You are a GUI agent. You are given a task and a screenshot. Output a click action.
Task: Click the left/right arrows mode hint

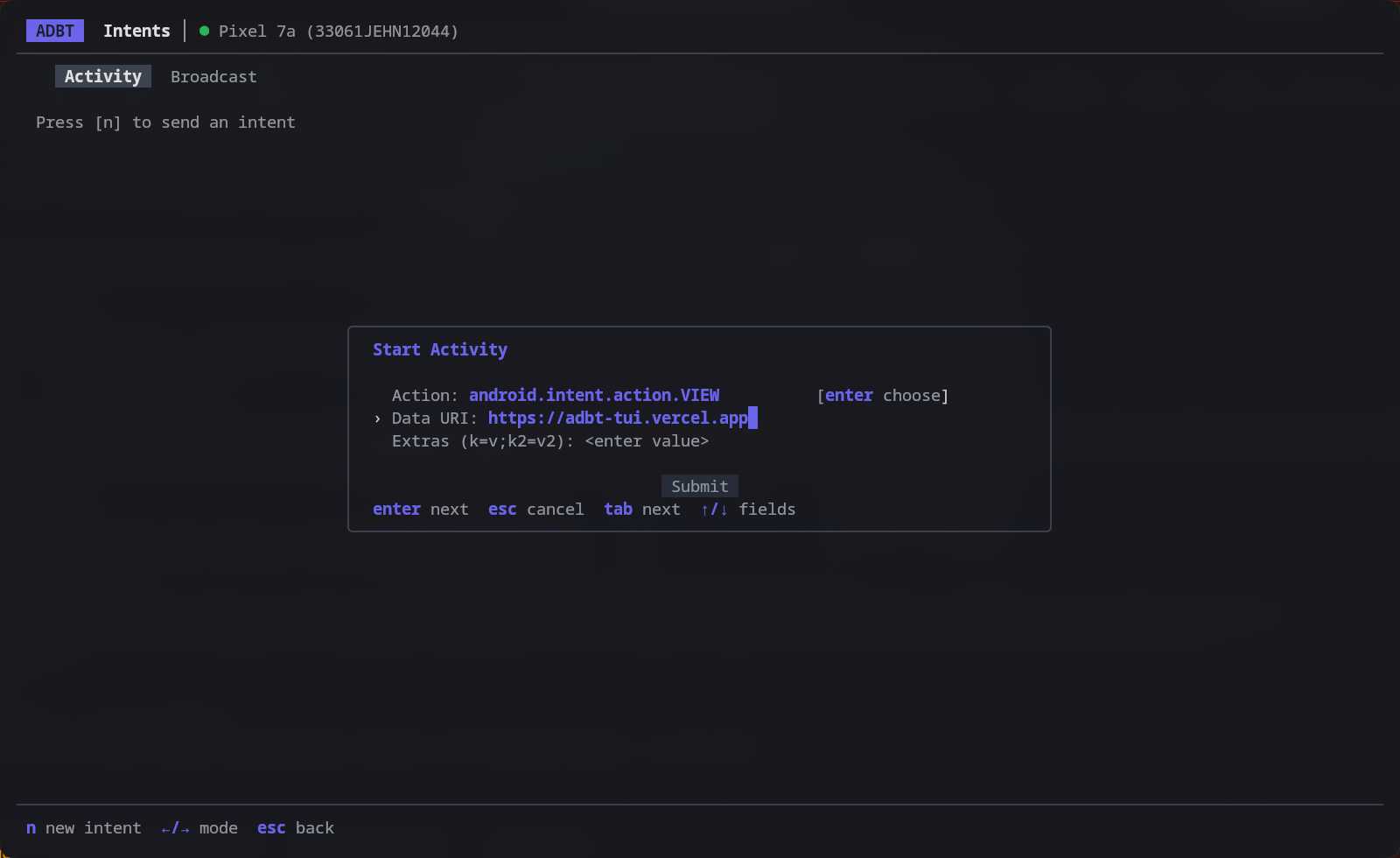pyautogui.click(x=199, y=828)
